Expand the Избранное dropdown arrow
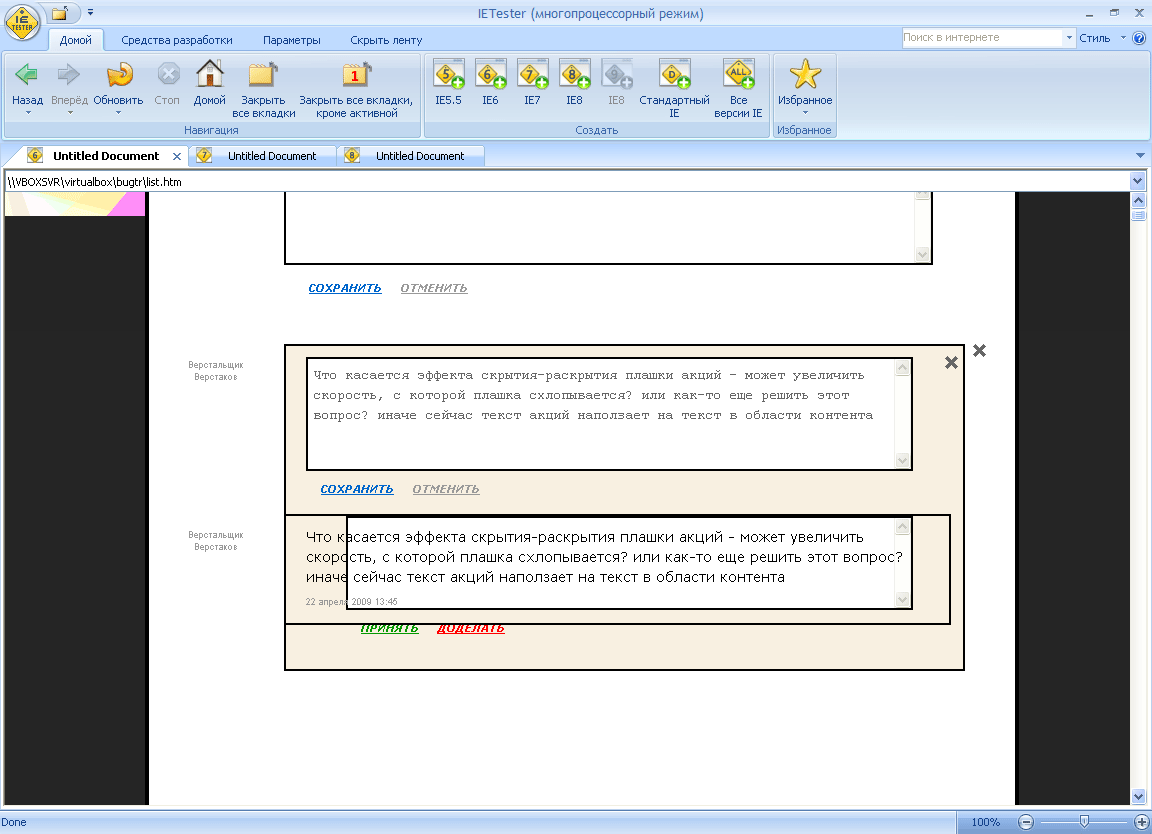 coord(805,113)
